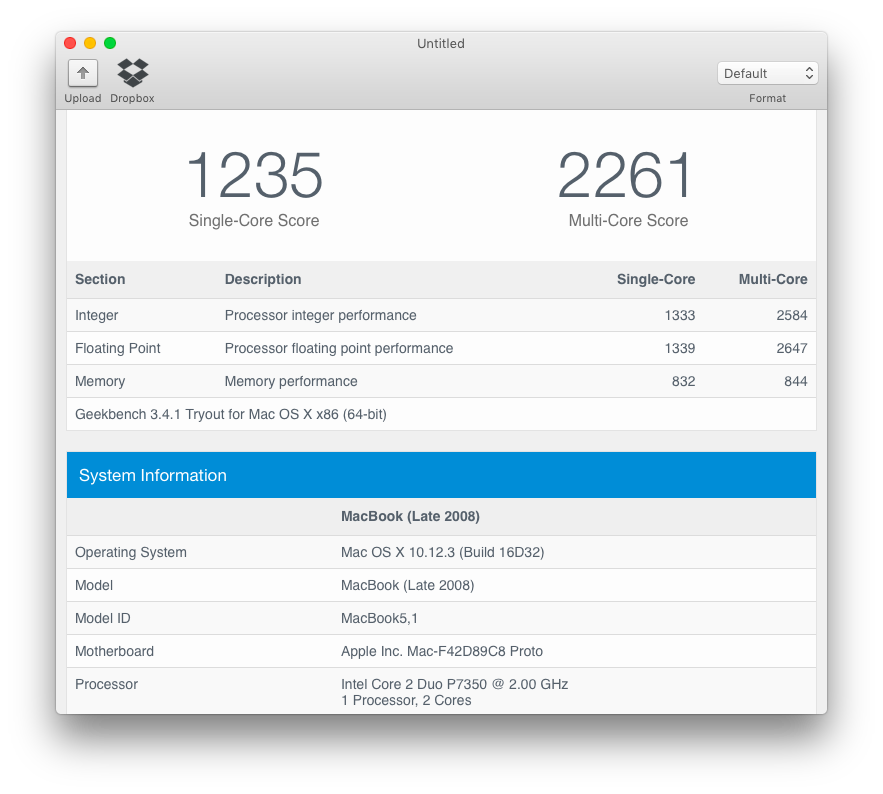Select Model value MacBook (Late 2008)
This screenshot has width=883, height=794.
coord(408,586)
